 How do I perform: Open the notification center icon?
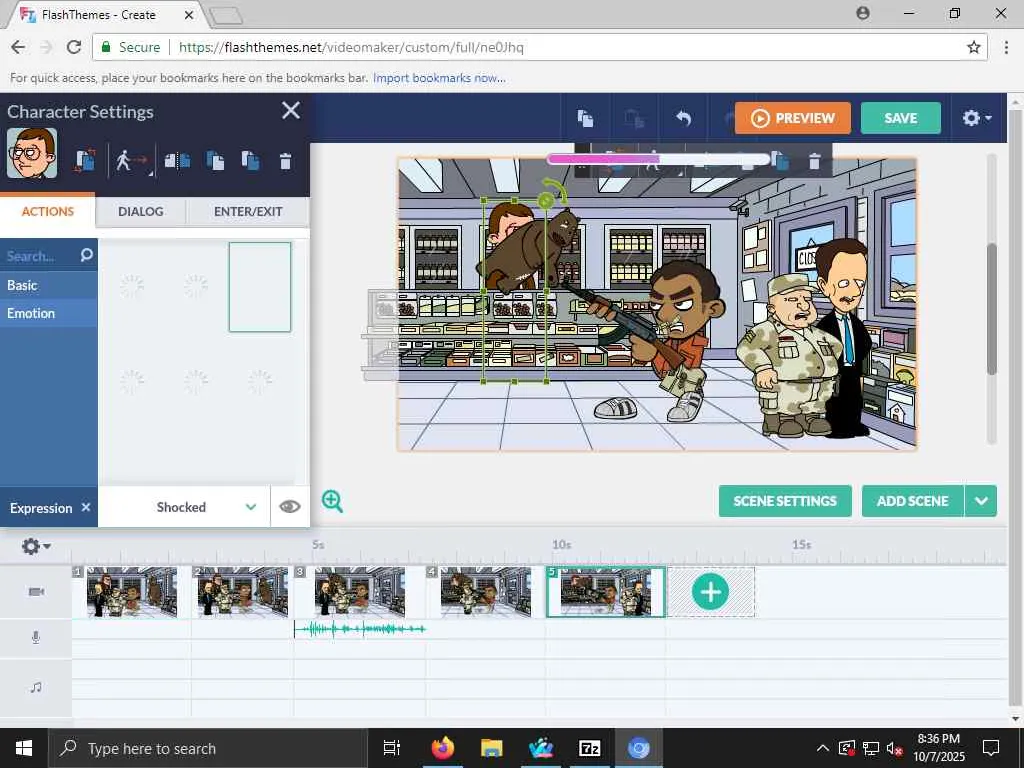[991, 748]
